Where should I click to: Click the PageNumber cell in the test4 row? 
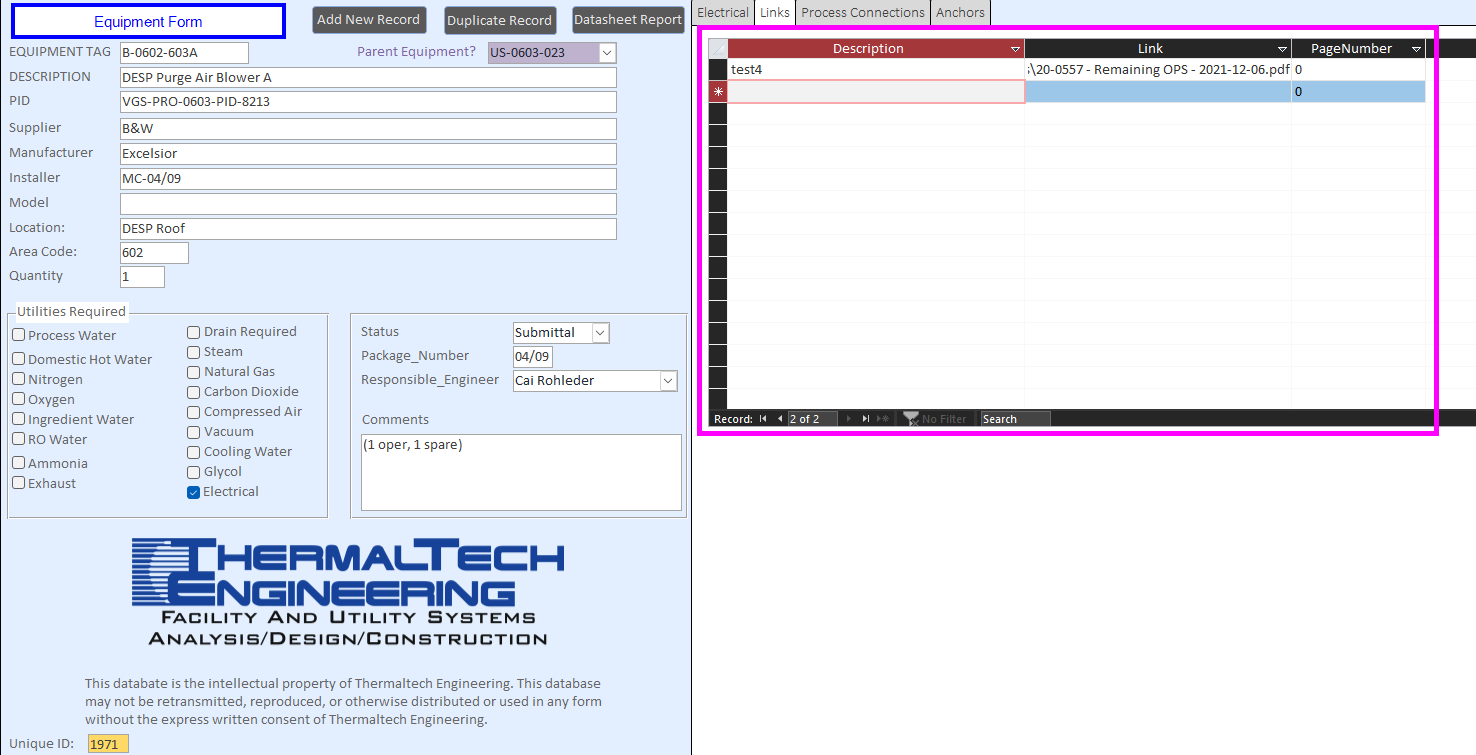[x=1358, y=70]
